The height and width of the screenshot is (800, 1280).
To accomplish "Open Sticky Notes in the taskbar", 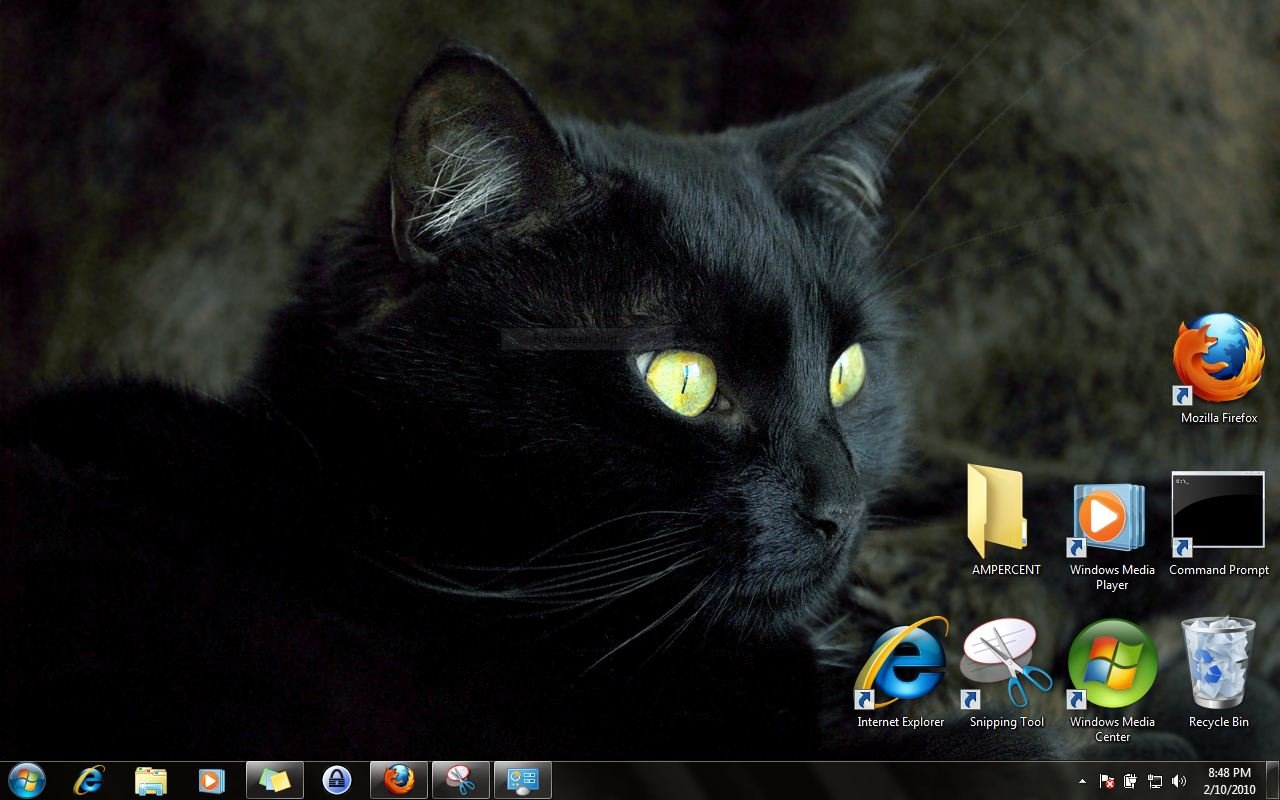I will coord(275,780).
